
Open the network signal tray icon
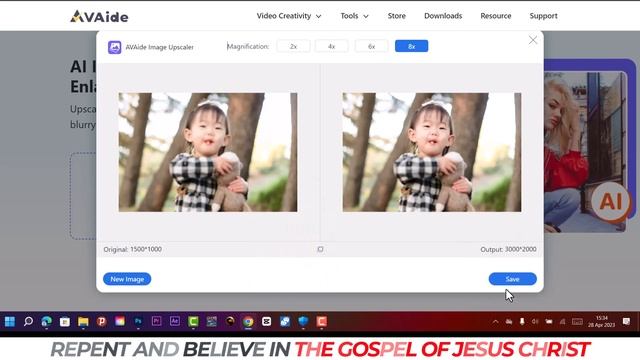[563, 322]
